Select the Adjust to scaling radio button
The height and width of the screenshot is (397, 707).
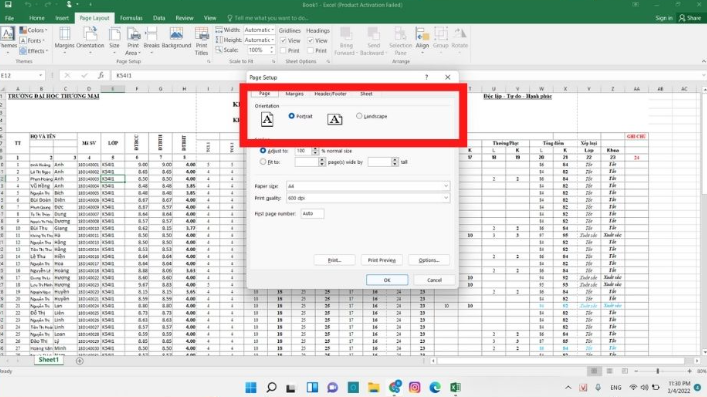pyautogui.click(x=263, y=151)
